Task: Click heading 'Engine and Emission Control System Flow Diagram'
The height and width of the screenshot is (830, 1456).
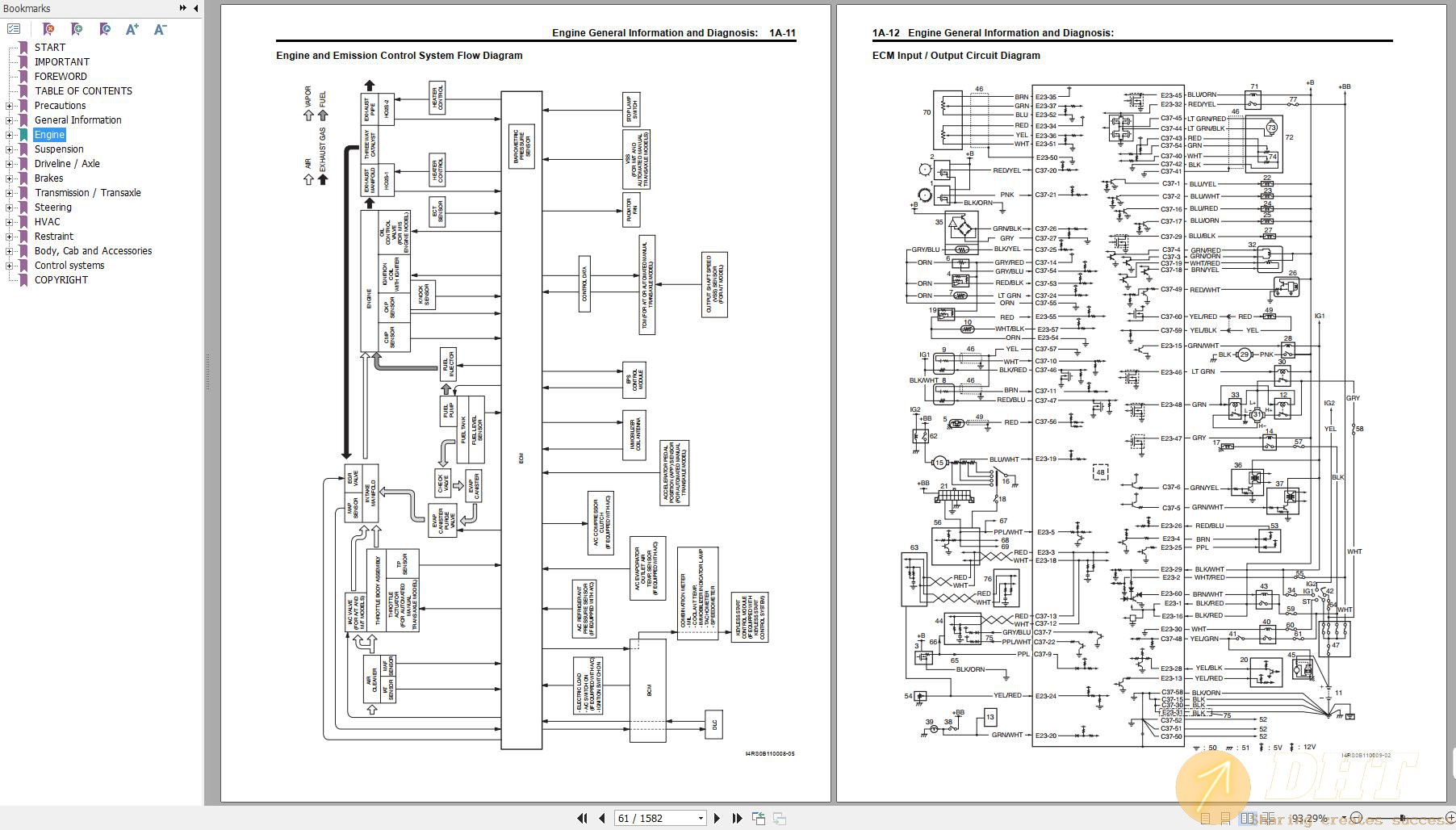Action: click(x=399, y=56)
